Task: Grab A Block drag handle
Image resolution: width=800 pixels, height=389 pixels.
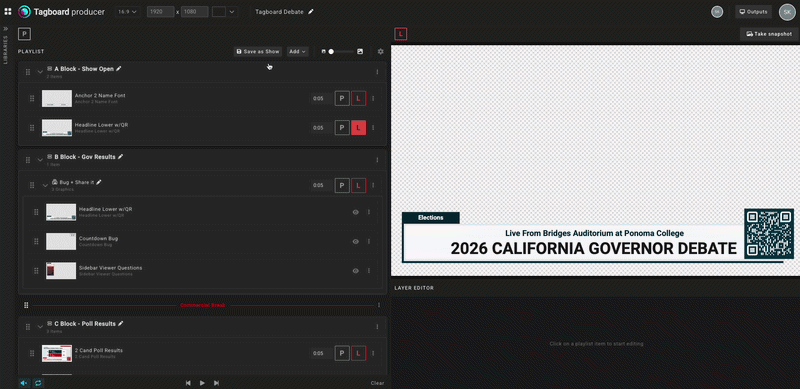Action: click(28, 72)
